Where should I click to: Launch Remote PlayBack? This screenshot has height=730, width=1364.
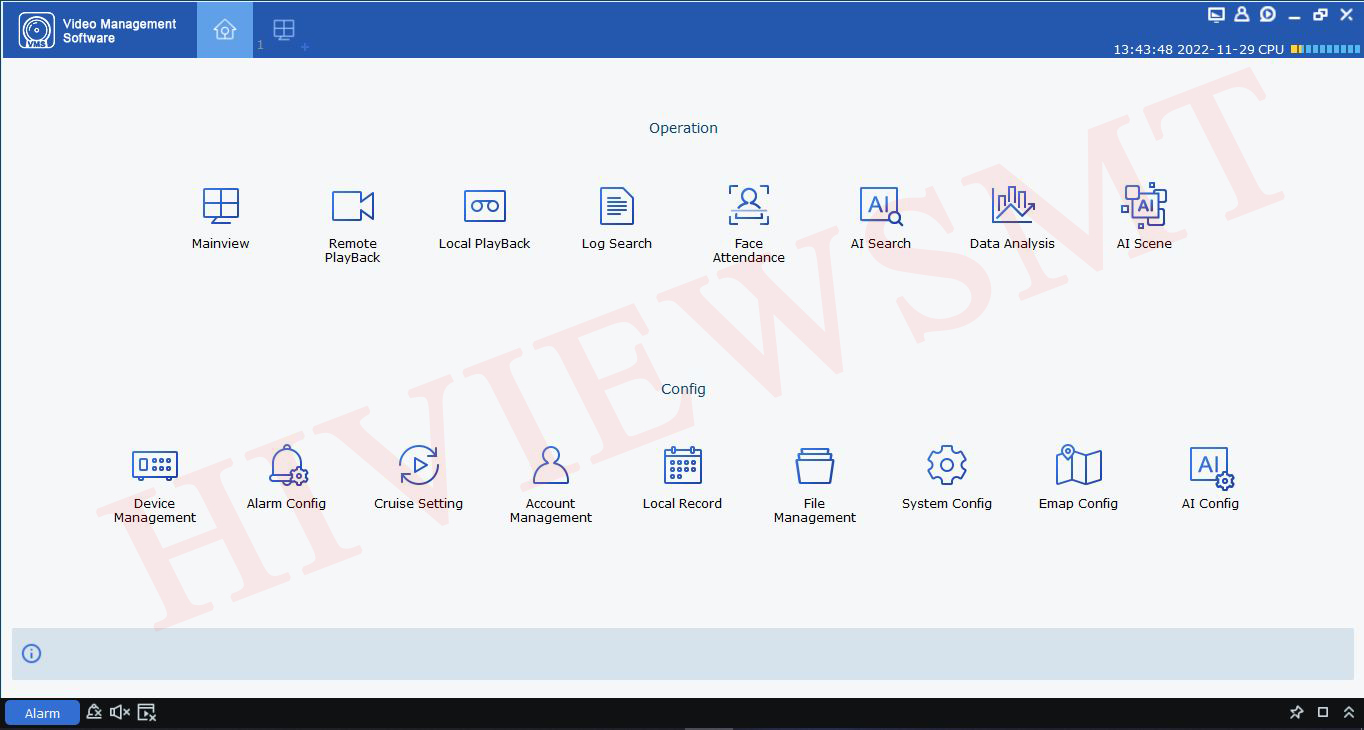[352, 206]
